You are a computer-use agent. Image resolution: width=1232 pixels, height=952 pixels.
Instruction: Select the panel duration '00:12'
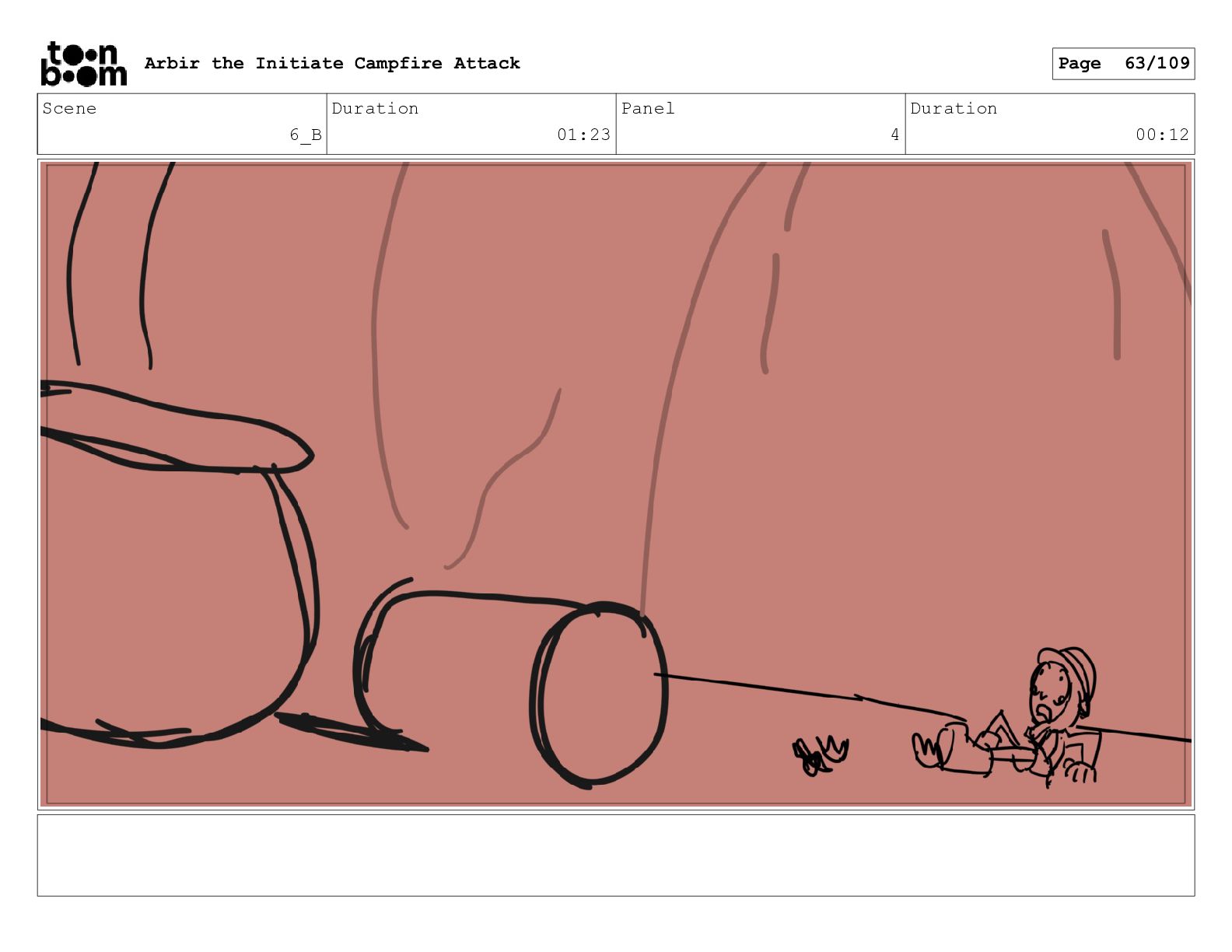pos(1162,135)
